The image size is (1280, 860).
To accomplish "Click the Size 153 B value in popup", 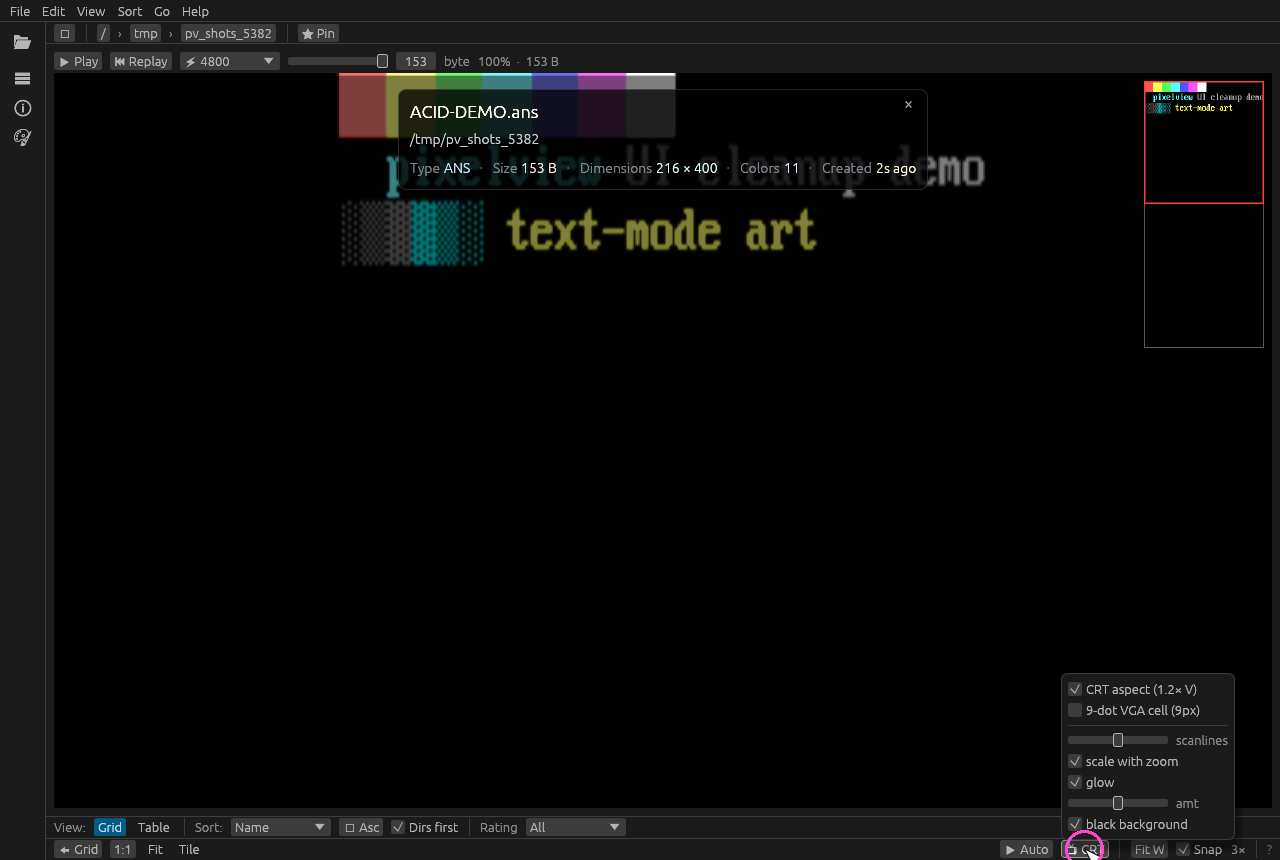I will pos(539,168).
